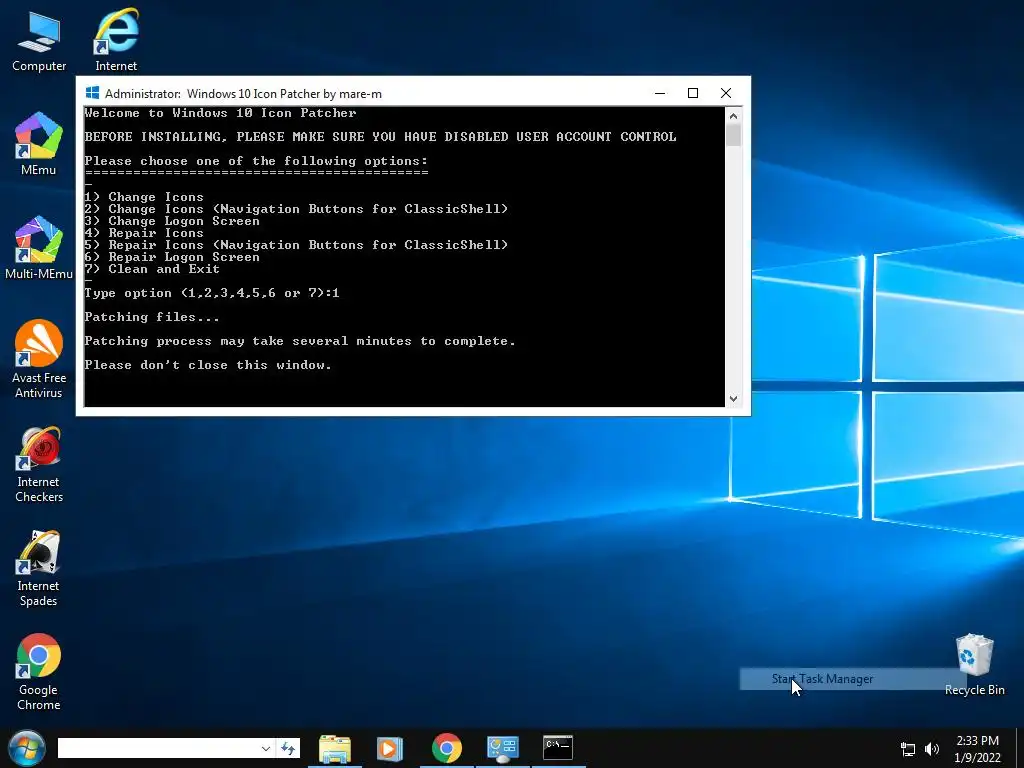Click '6) Repair Logon Screen' line
Image resolution: width=1024 pixels, height=768 pixels.
point(172,257)
